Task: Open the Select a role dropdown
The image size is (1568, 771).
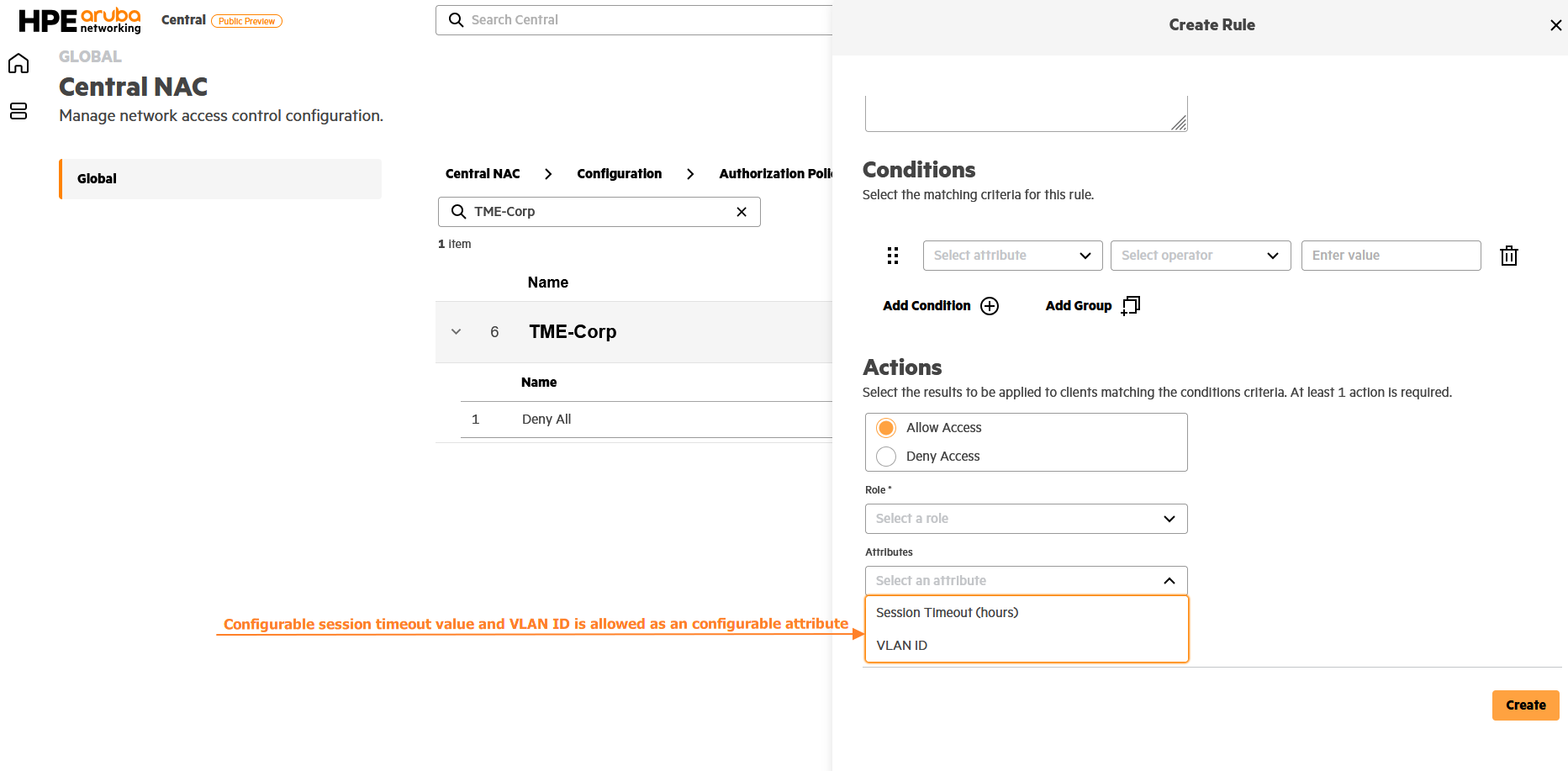Action: coord(1027,519)
